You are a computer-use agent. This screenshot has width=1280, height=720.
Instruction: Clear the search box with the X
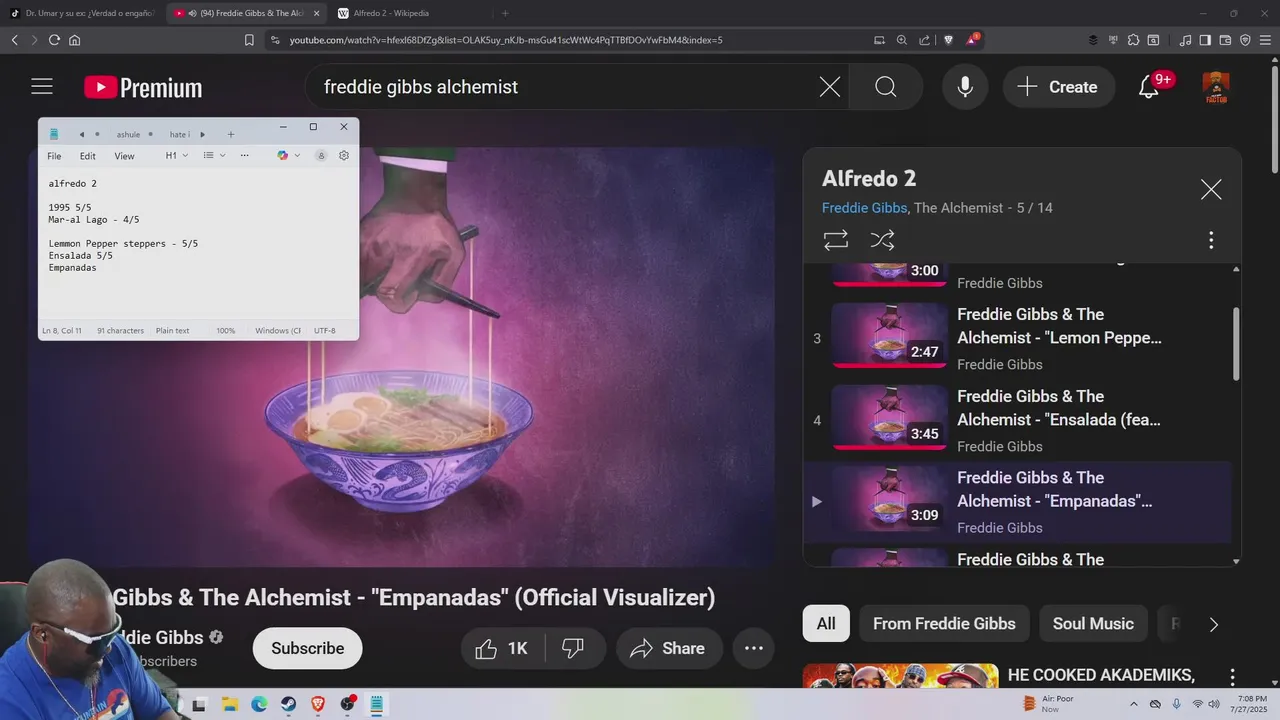point(830,87)
